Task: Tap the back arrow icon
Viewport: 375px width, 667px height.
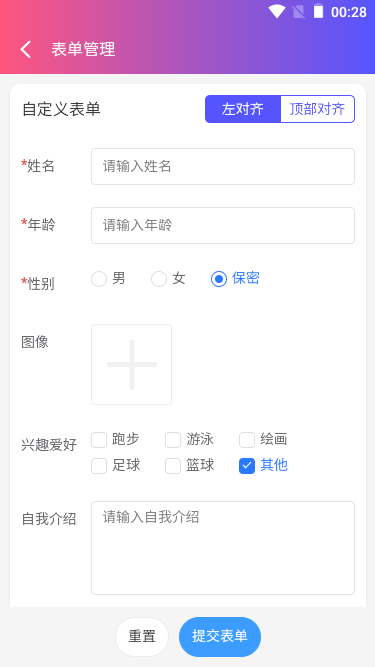Action: pos(26,49)
